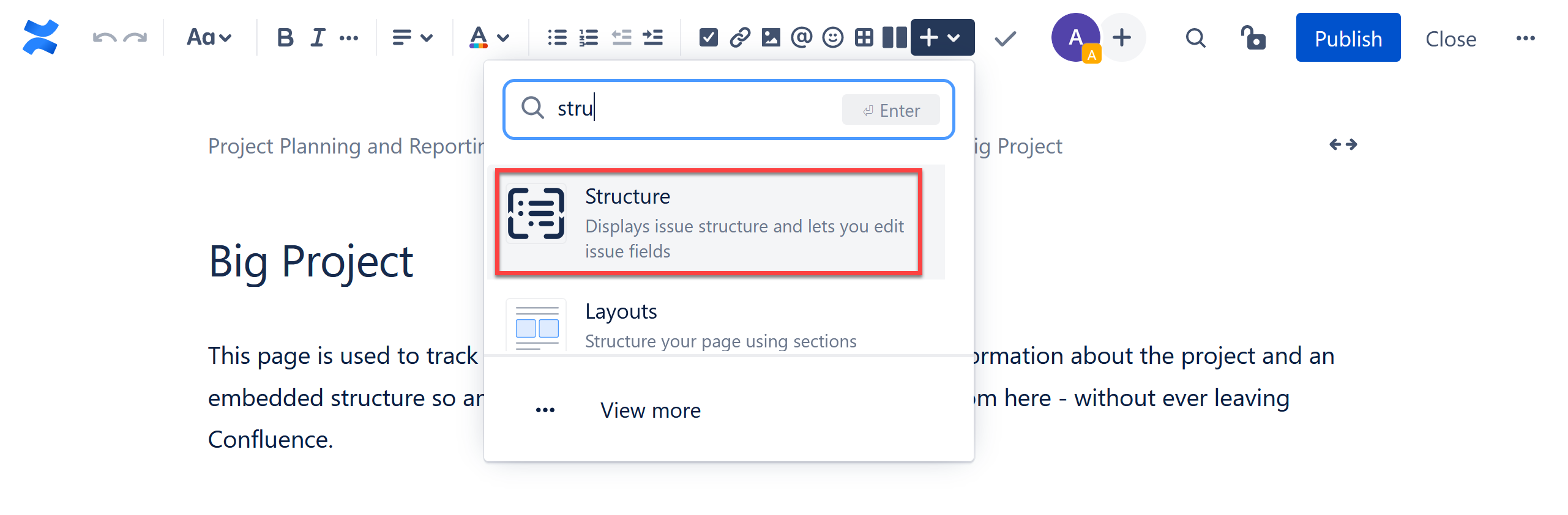Screen dimensions: 1568x515
Task: Open the Aa text styles dropdown
Action: 209,38
